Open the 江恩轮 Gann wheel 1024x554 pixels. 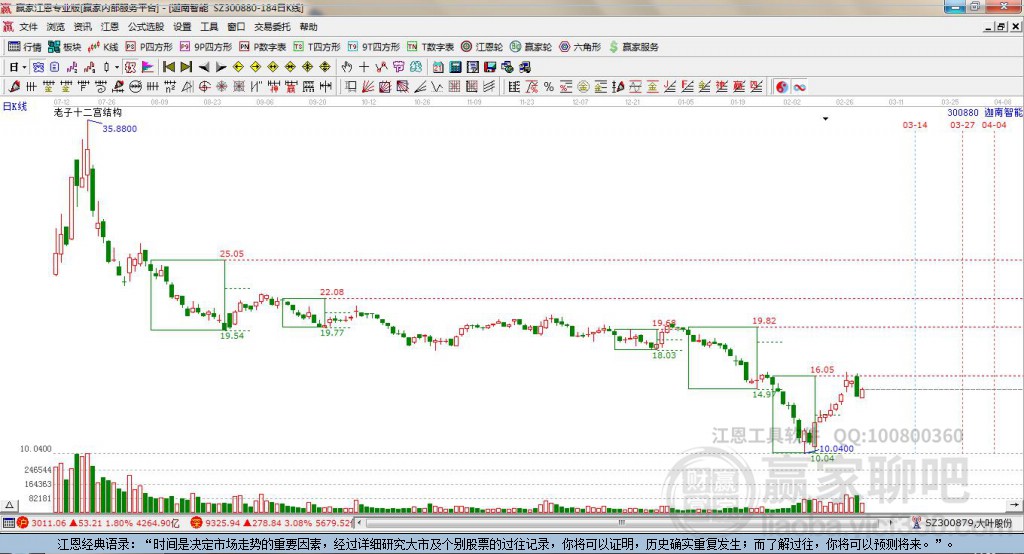[482, 46]
